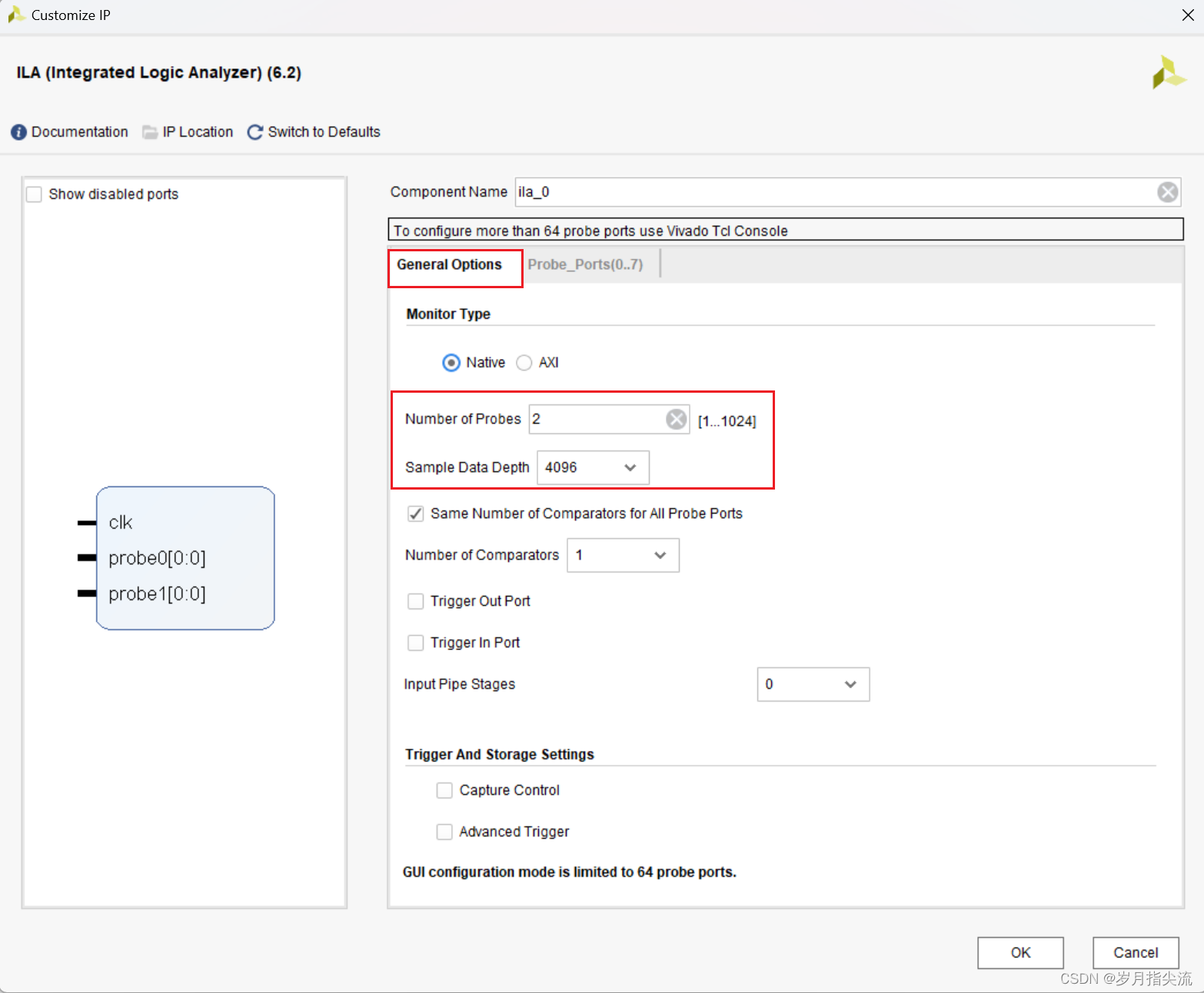This screenshot has height=993, width=1204.
Task: Close the Customize IP dialog
Action: click(x=1187, y=15)
